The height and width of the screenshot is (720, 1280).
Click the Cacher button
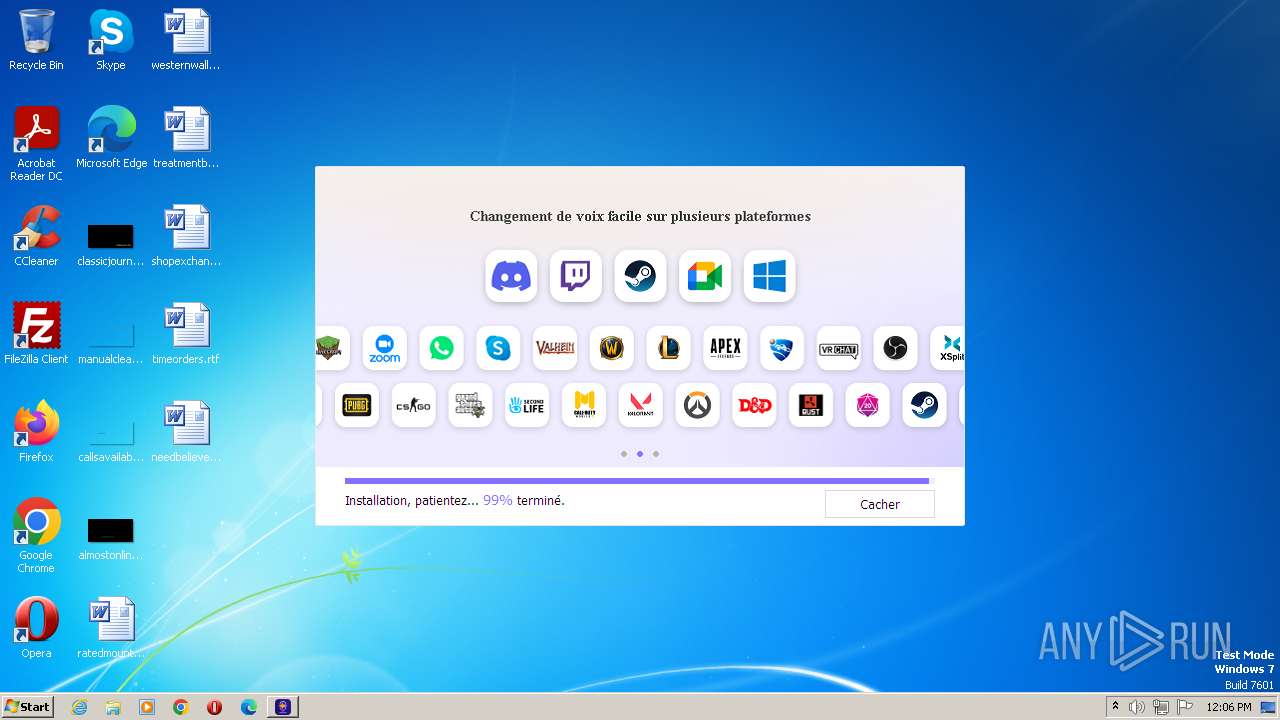point(880,504)
